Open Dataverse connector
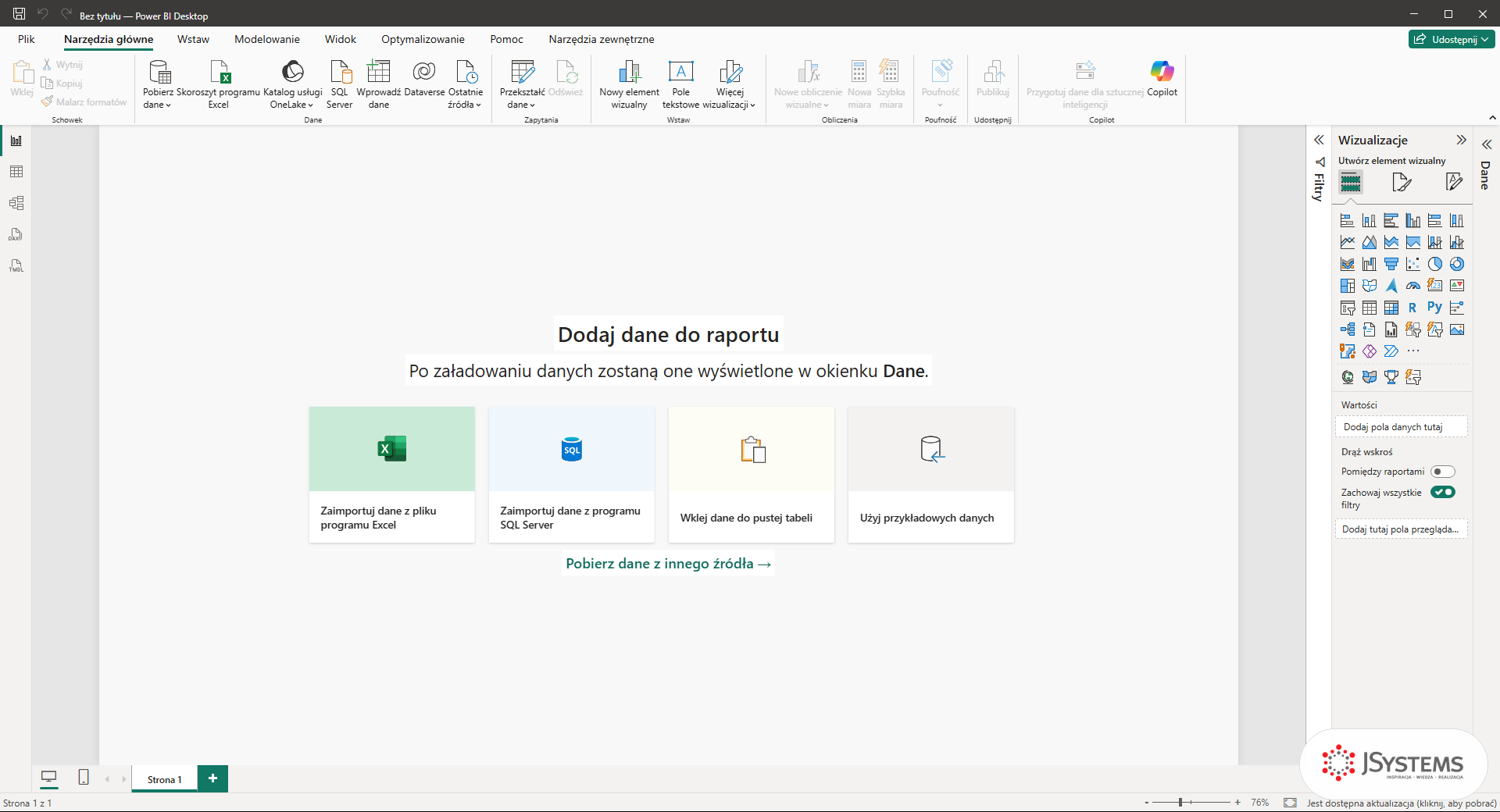 424,78
